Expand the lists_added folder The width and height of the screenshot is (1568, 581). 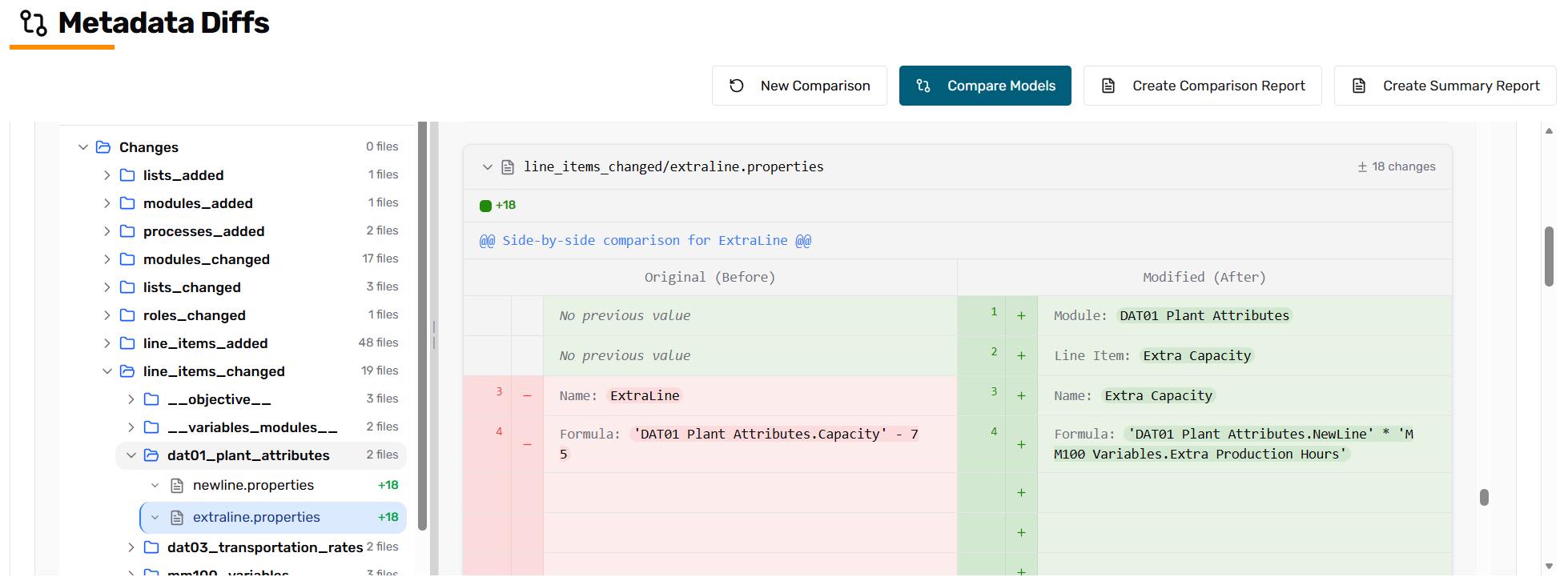[107, 175]
